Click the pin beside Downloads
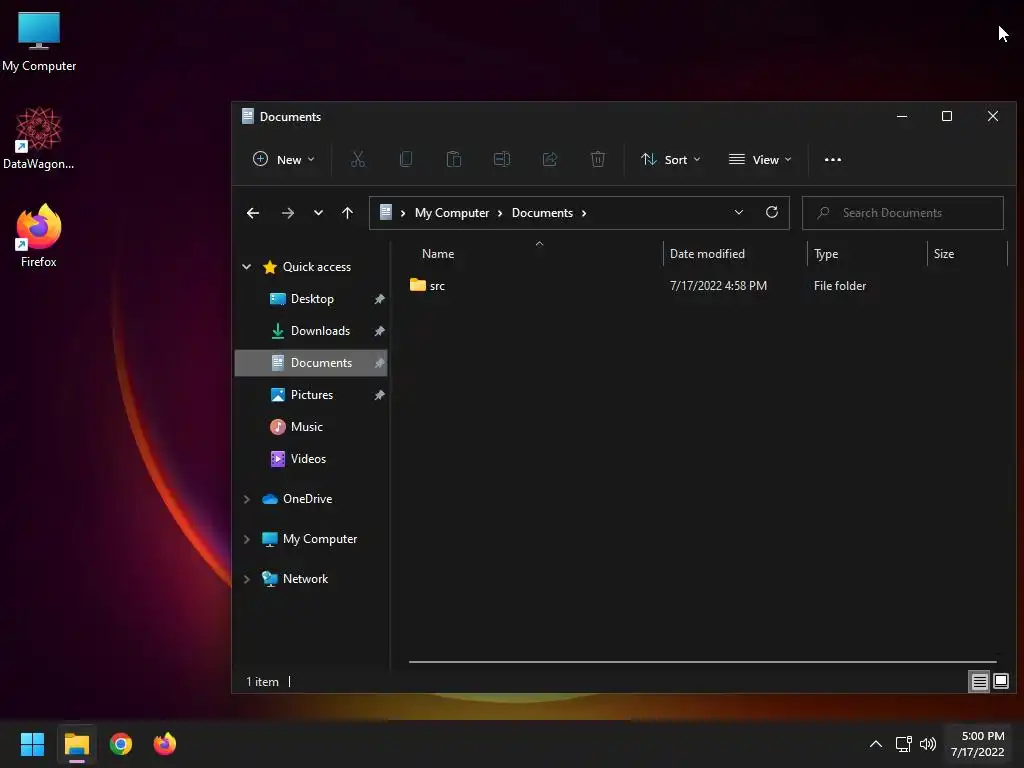 [379, 331]
